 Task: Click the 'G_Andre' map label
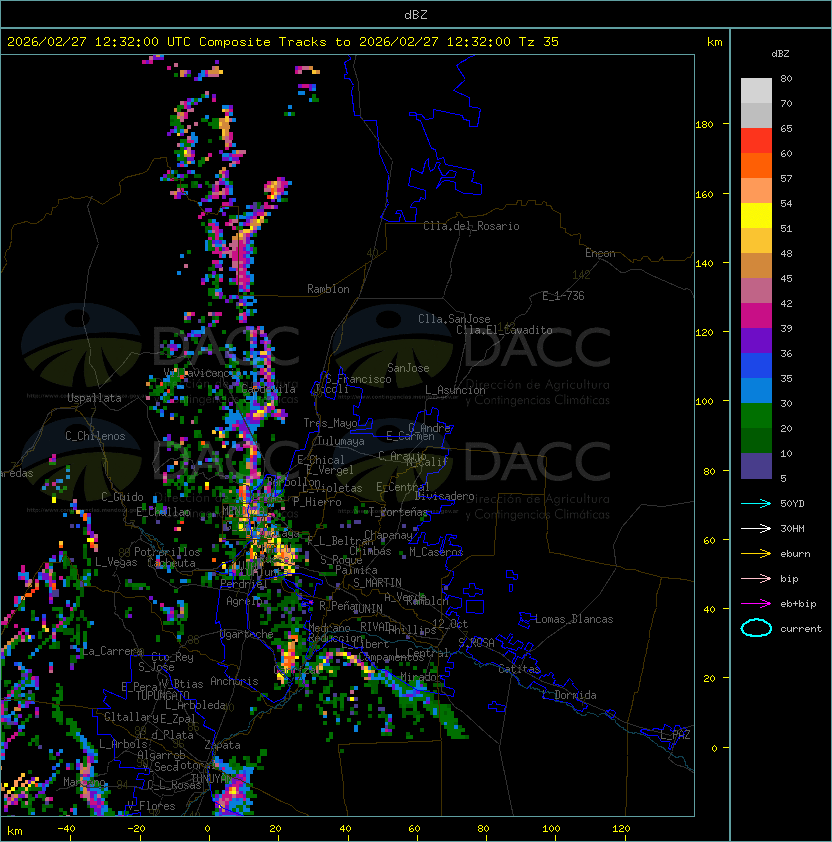tap(429, 428)
